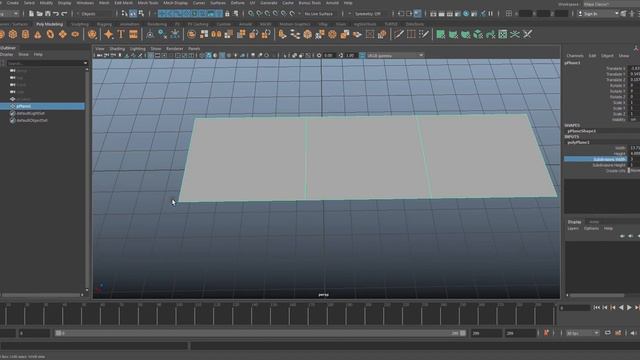Switch to the Sculpting shelf tab
The image size is (640, 360).
pyautogui.click(x=80, y=24)
